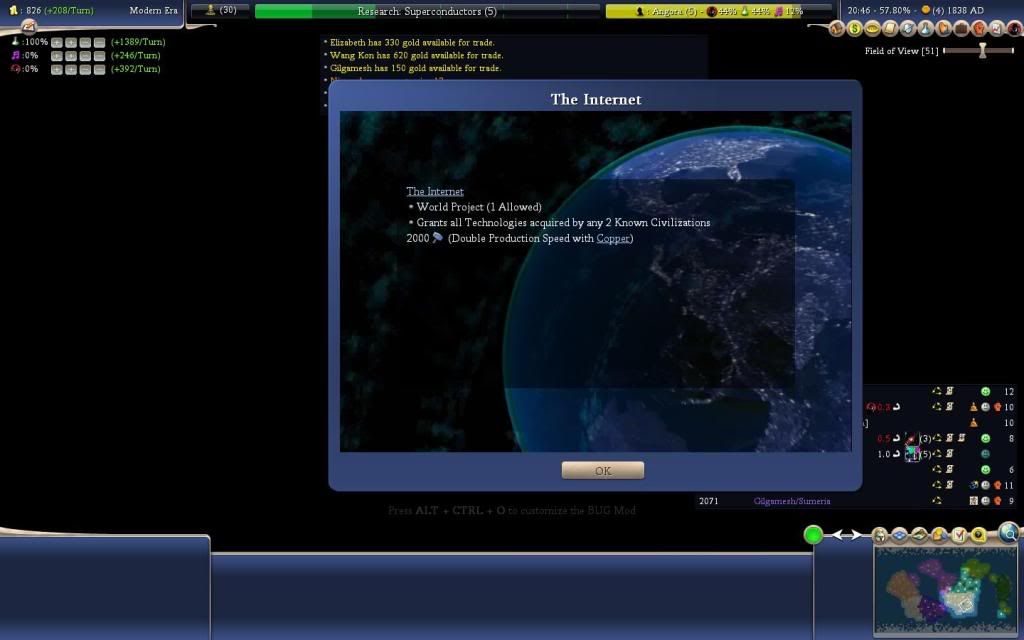
Task: Click the happy face in scoreboard row 6
Action: (985, 470)
